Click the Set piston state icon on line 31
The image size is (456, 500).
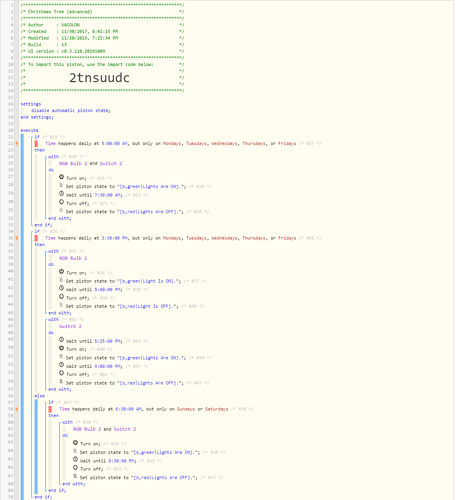coord(61,210)
